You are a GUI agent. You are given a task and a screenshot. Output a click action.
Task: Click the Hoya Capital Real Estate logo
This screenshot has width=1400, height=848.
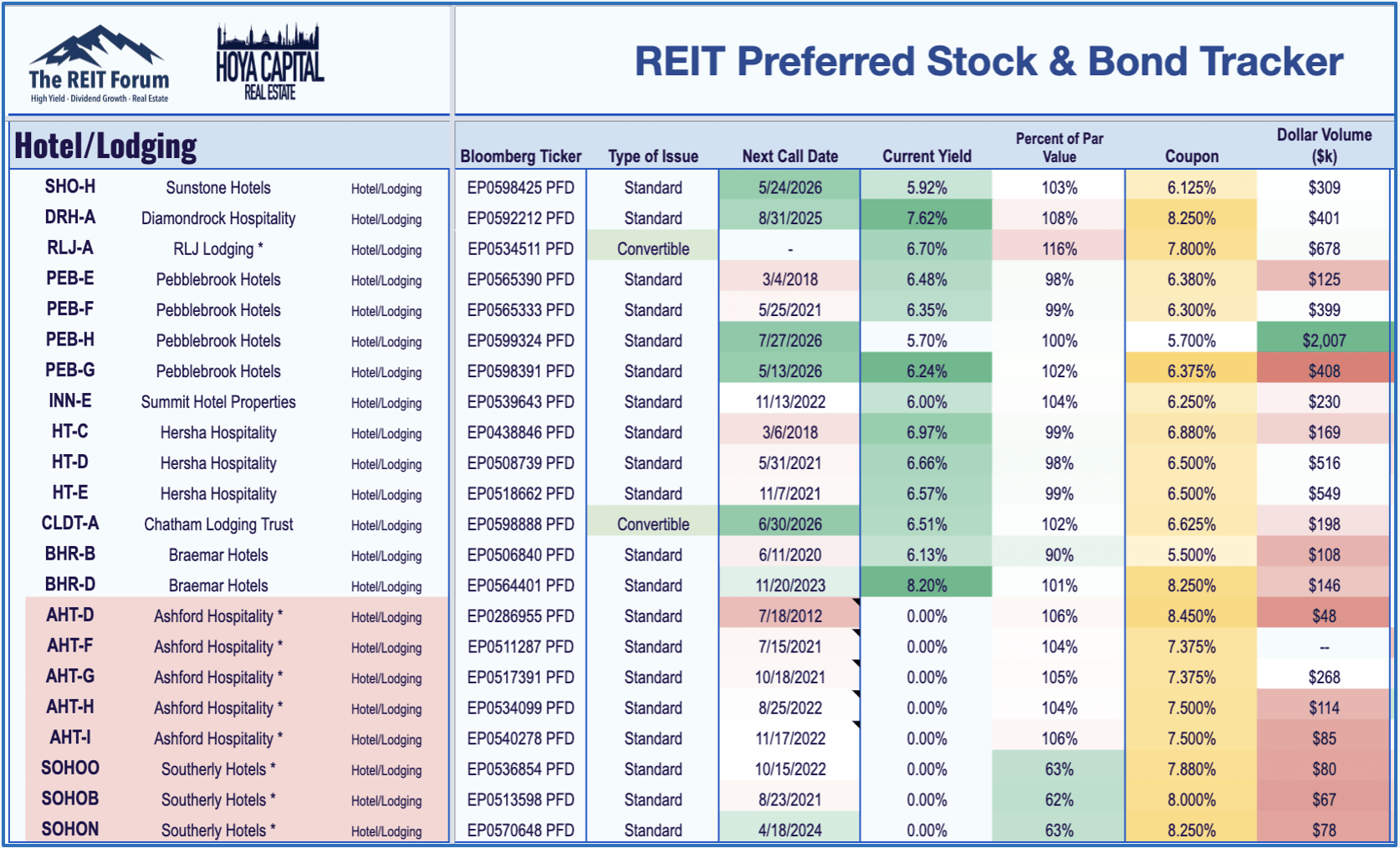pos(269,64)
